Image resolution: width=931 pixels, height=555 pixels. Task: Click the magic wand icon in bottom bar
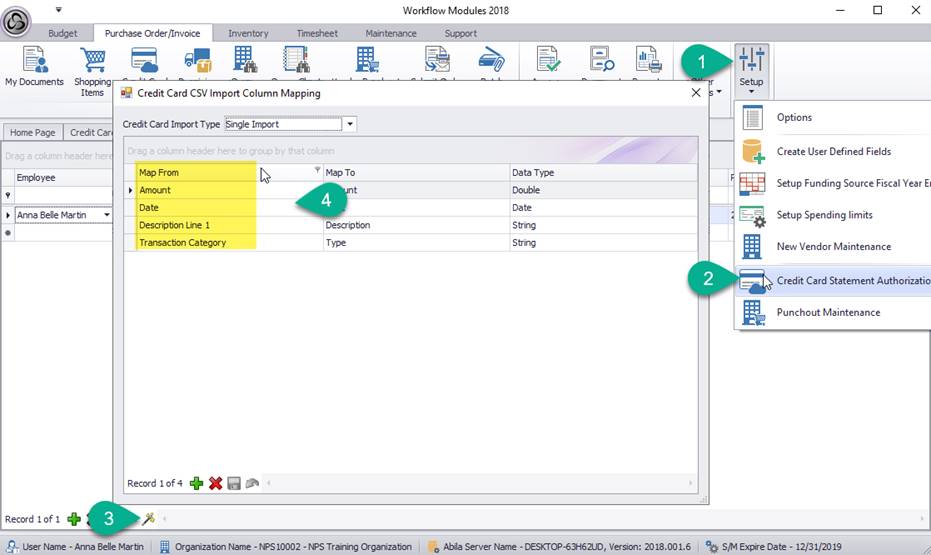[x=149, y=518]
